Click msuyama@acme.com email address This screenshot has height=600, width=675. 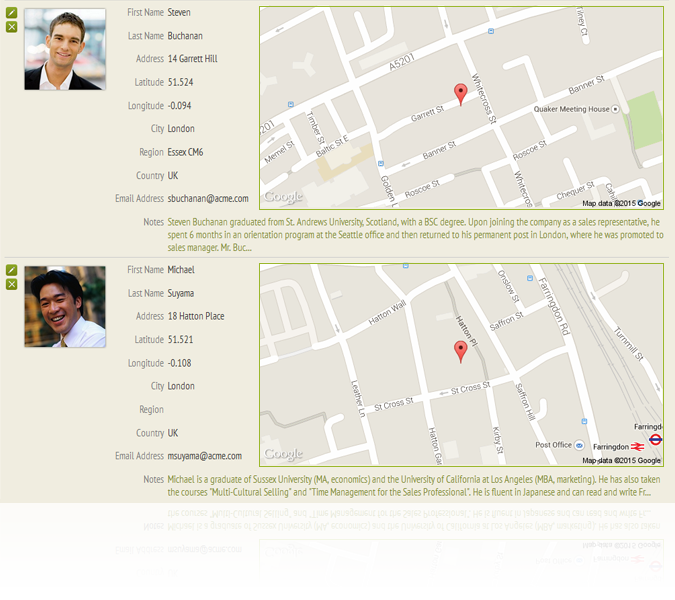tap(204, 456)
